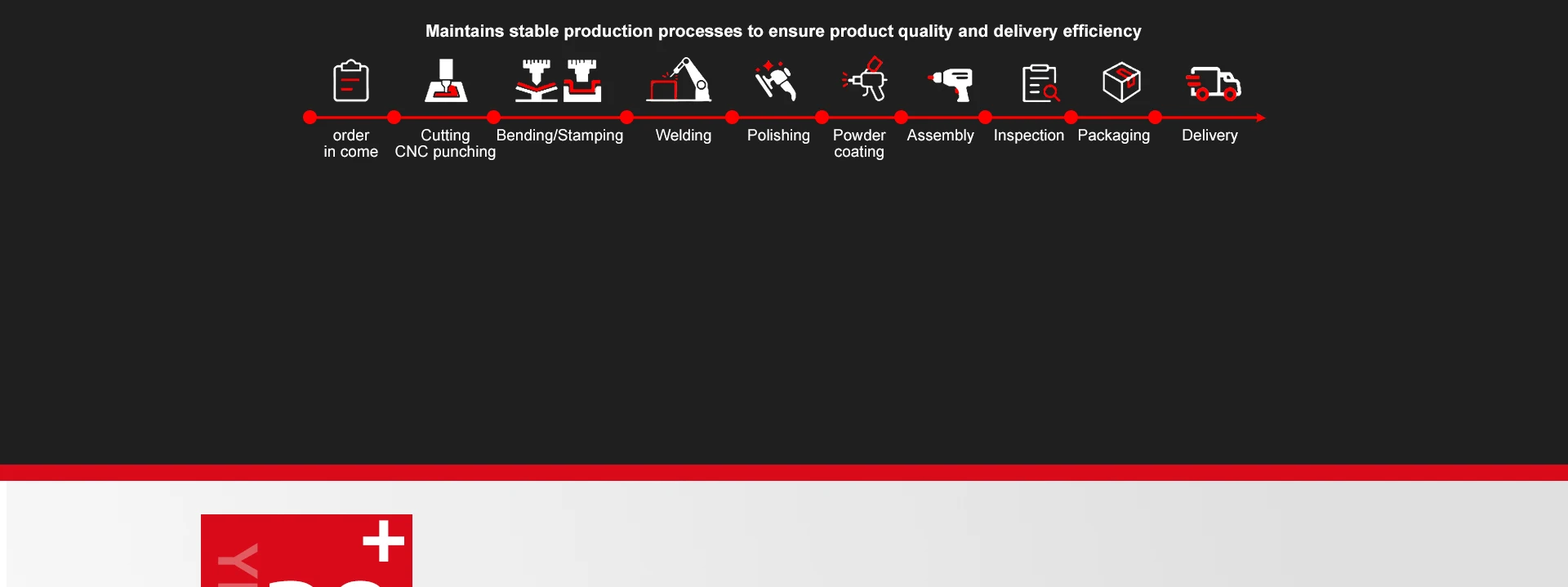Viewport: 1568px width, 587px height.
Task: Click the timeline dot between Welding and Polishing
Action: (732, 118)
